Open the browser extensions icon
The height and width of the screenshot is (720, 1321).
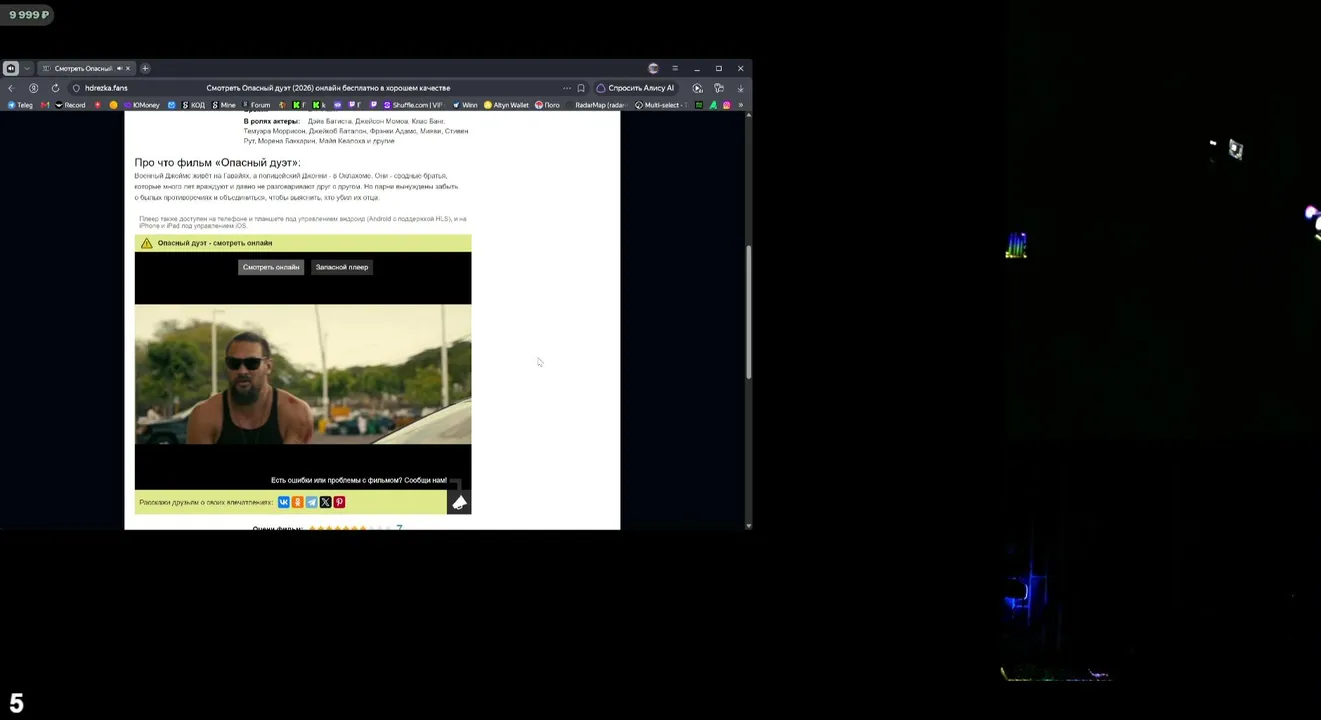pos(719,88)
